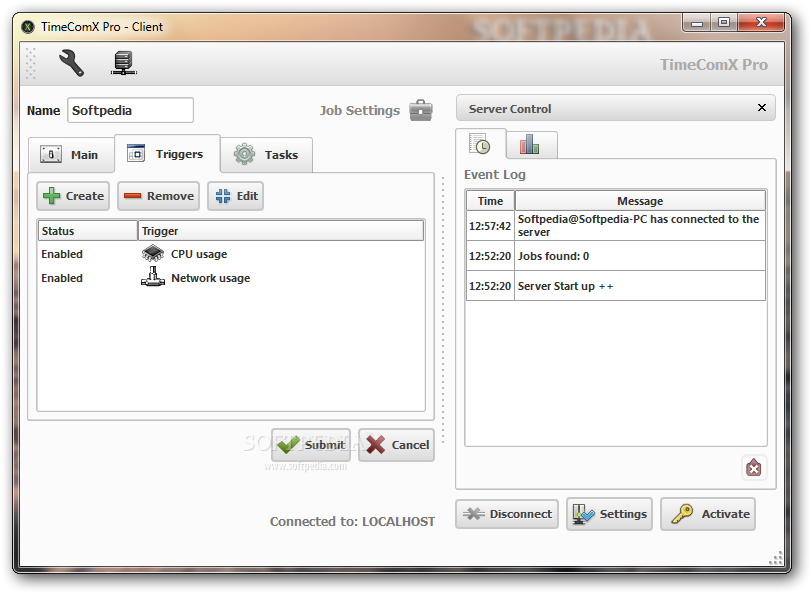Click the CPU chip trigger icon
Image resolution: width=812 pixels, height=594 pixels.
click(153, 254)
